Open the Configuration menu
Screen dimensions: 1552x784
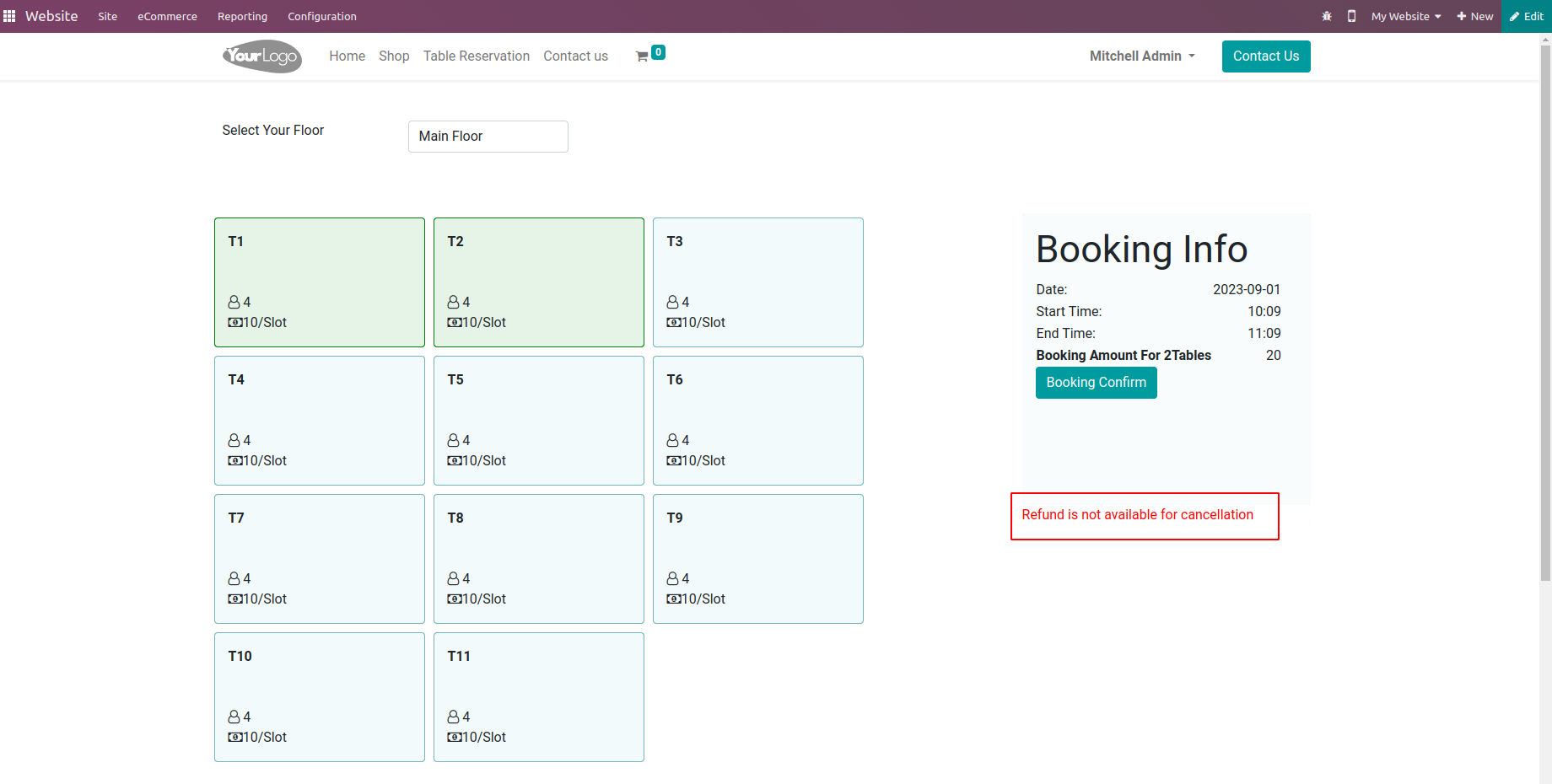pyautogui.click(x=321, y=16)
